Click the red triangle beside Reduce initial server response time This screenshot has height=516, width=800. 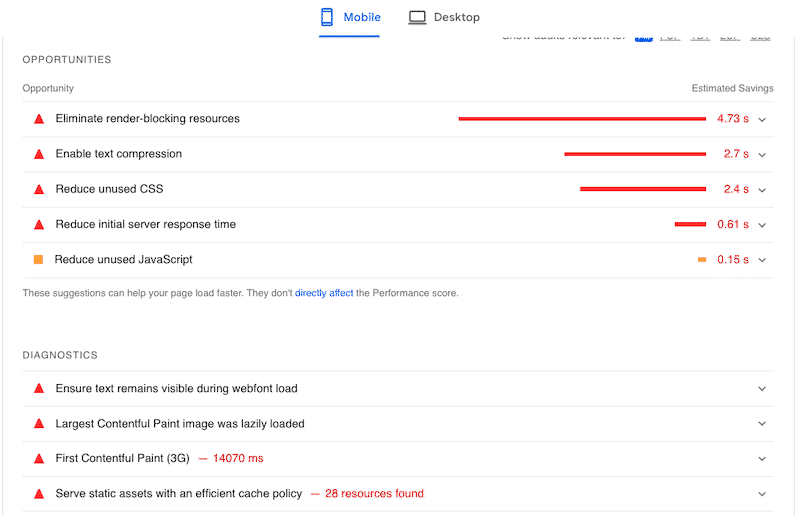click(39, 225)
